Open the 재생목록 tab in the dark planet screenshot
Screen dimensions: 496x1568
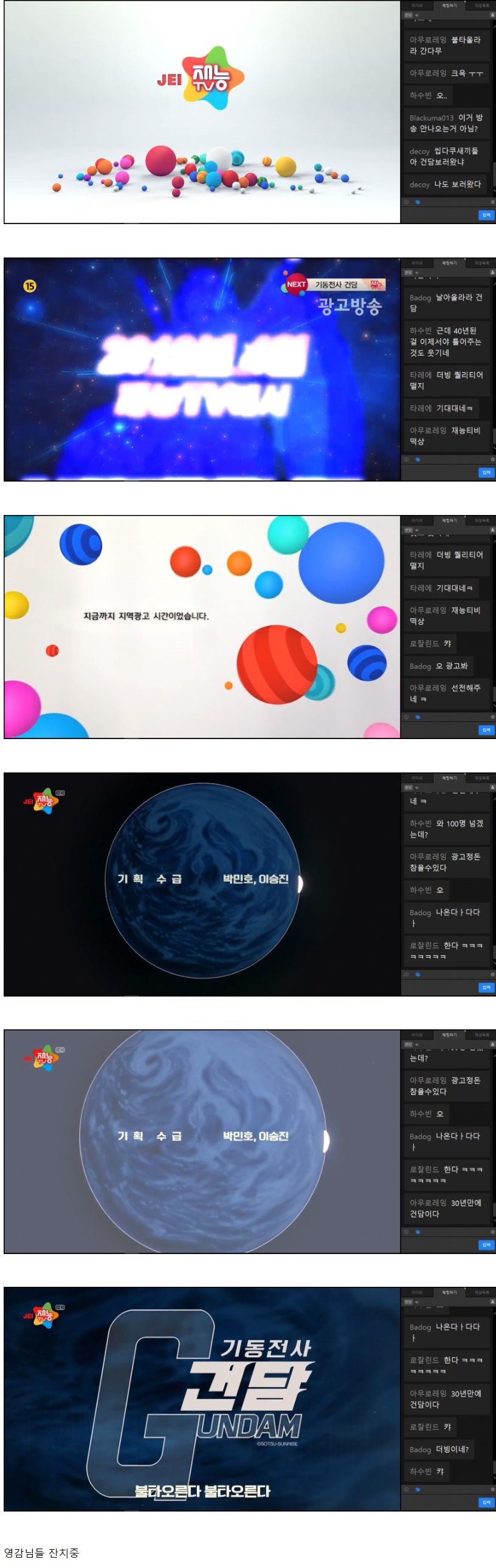(481, 778)
